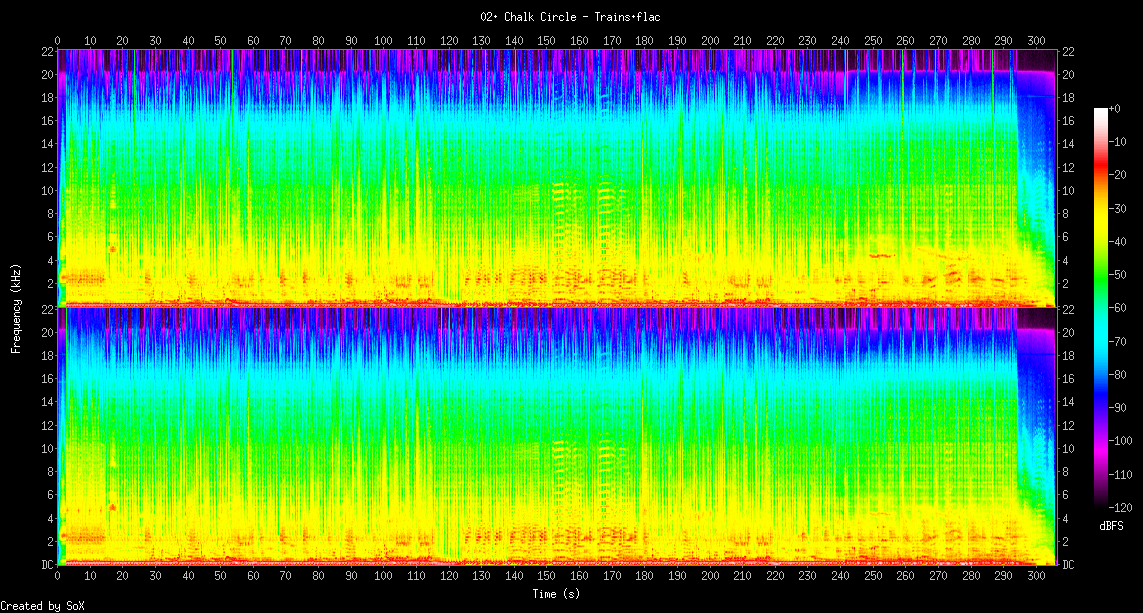Click the upper channel's left 22 kHz label
The height and width of the screenshot is (613, 1143).
point(46,51)
